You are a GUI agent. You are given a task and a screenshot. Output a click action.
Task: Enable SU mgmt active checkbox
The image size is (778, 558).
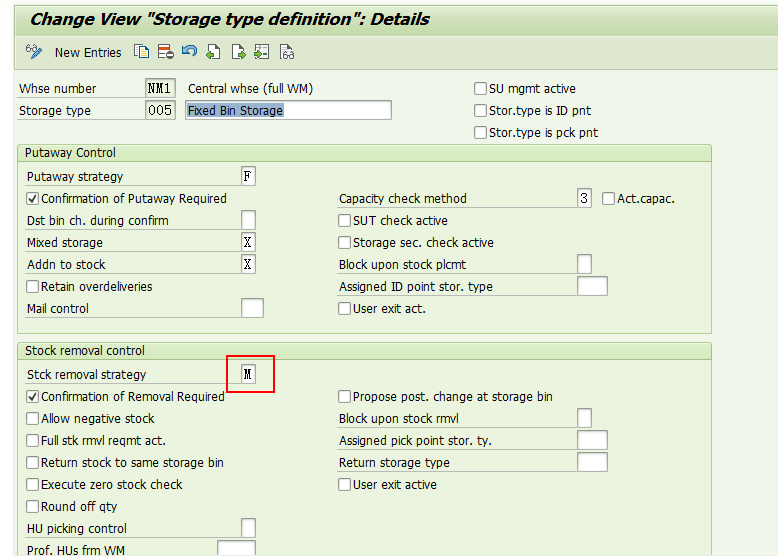coord(480,89)
